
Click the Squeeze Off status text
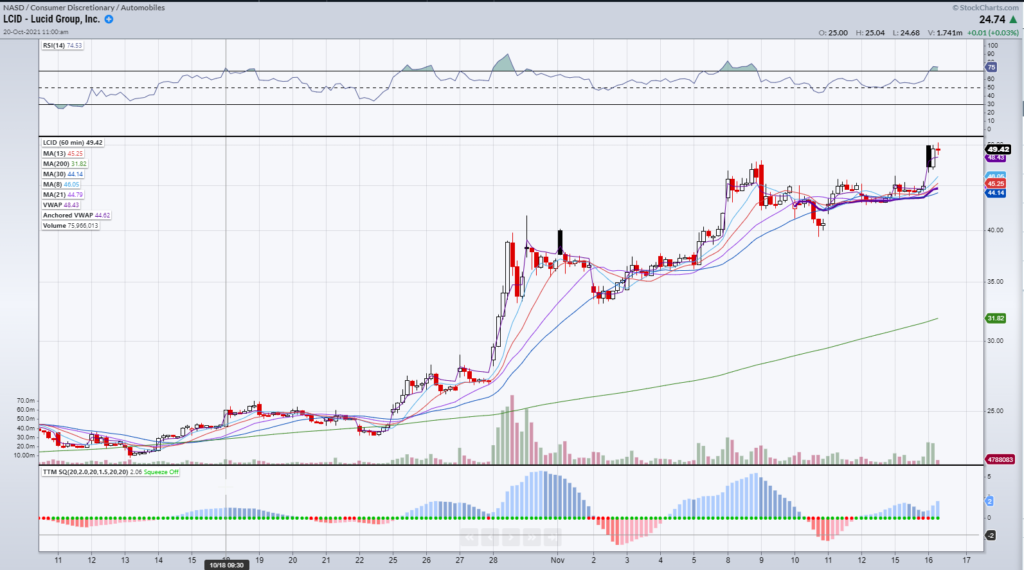[161, 471]
